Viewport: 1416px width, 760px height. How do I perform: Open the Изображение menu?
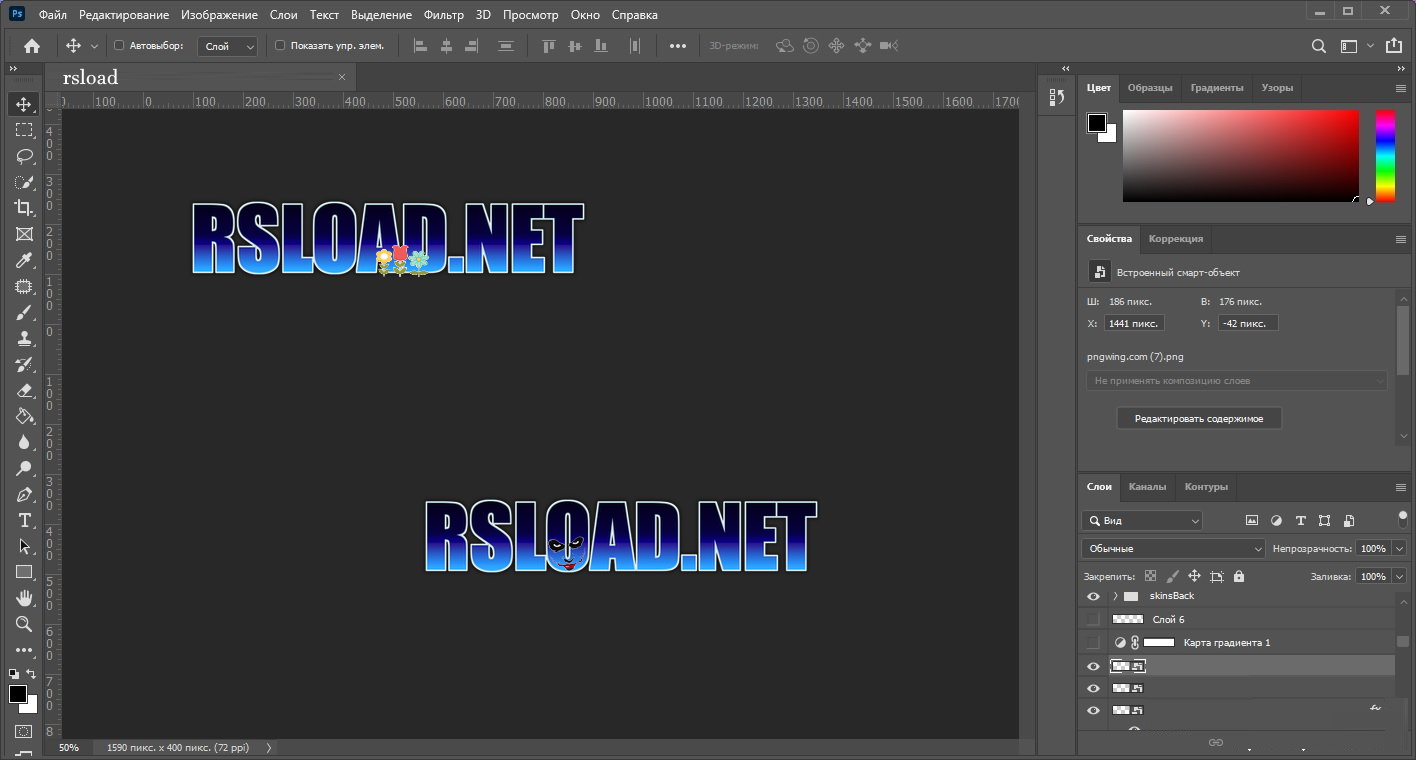coord(219,15)
